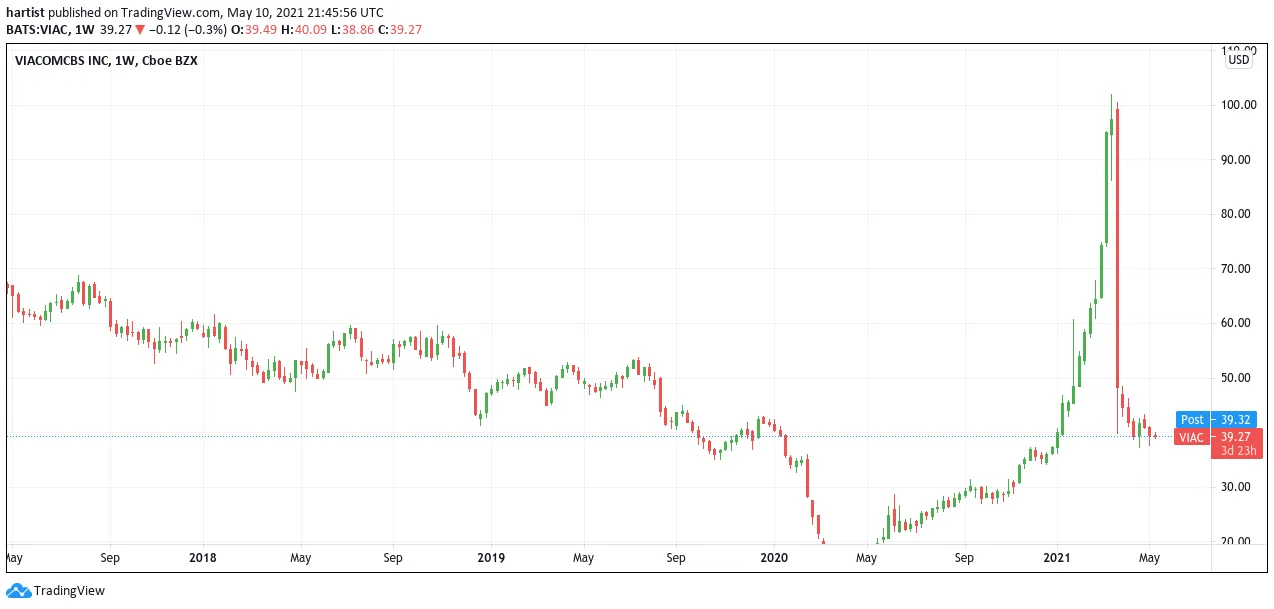Click the 2020 time axis label
This screenshot has height=609, width=1274.
click(x=775, y=557)
